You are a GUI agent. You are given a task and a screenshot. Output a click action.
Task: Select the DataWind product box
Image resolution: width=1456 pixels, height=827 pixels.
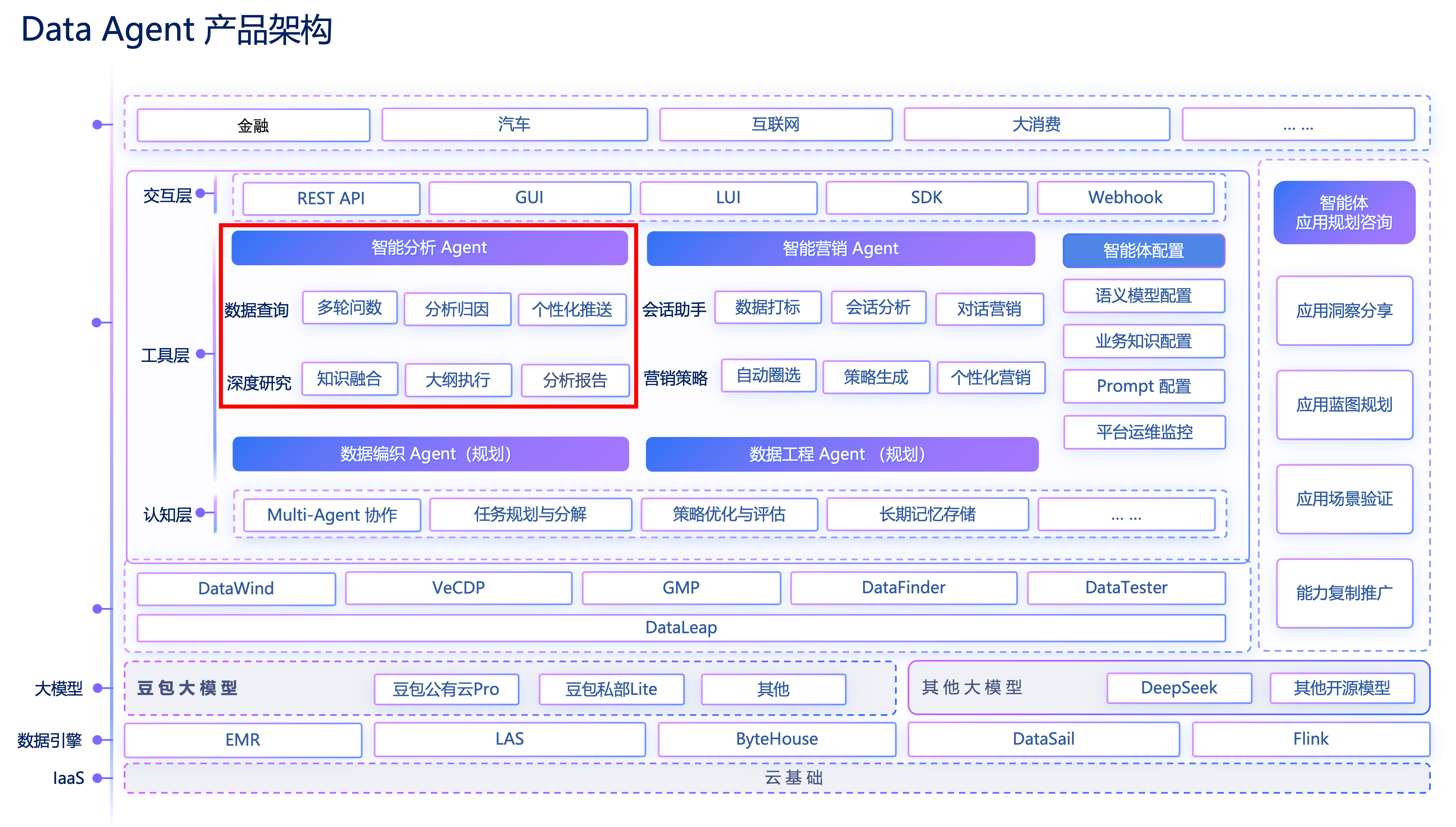click(x=236, y=588)
